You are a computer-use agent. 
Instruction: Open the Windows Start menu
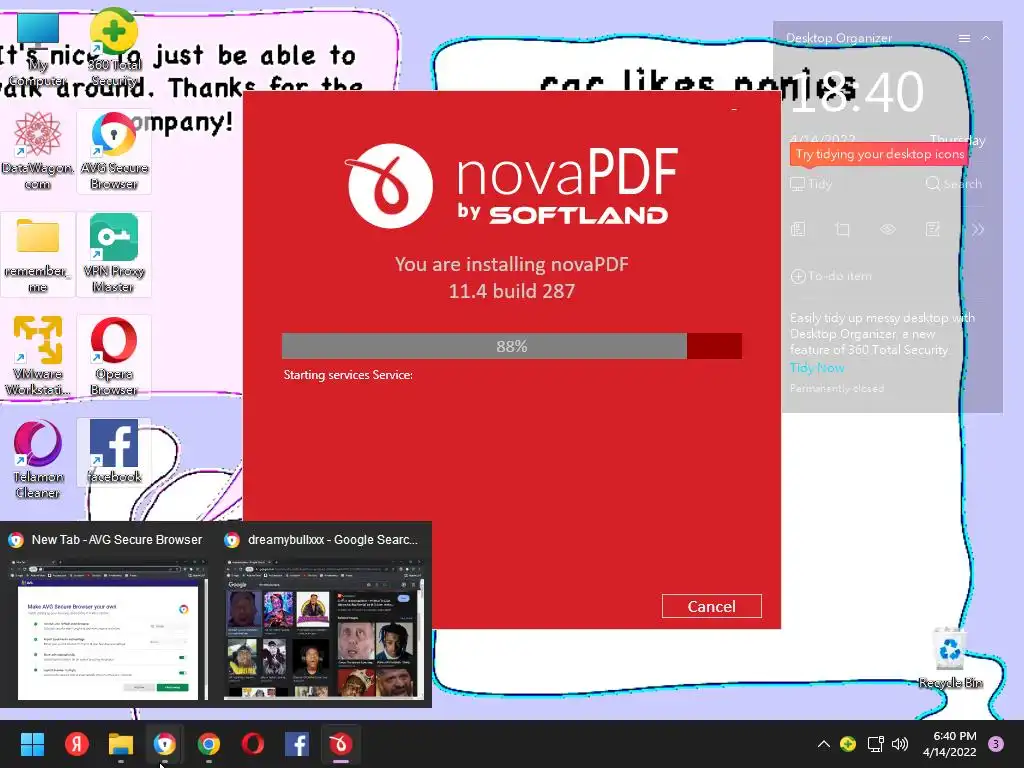(32, 744)
